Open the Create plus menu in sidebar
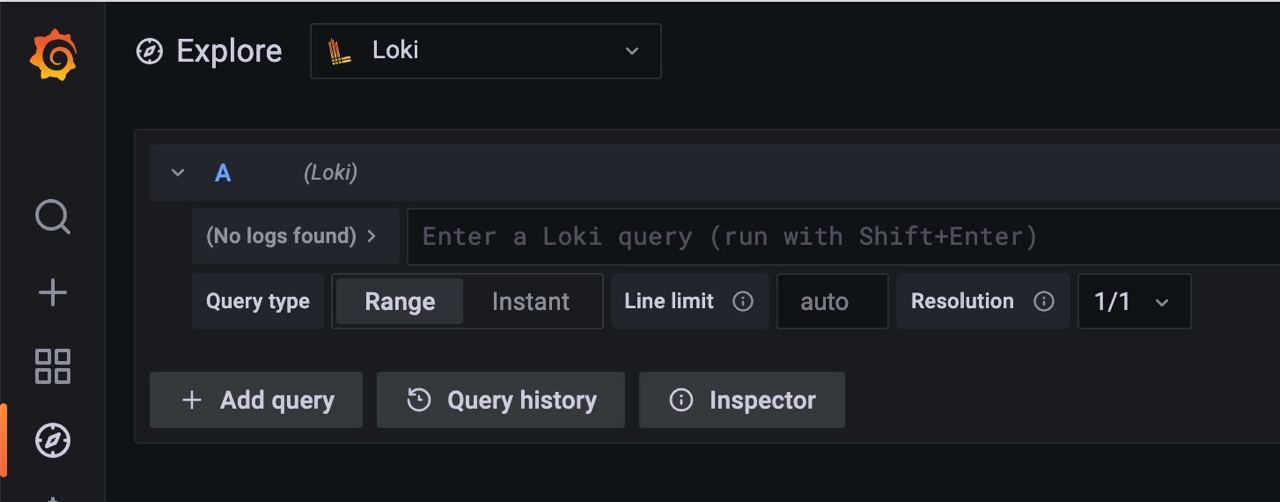1280x502 pixels. pos(52,292)
